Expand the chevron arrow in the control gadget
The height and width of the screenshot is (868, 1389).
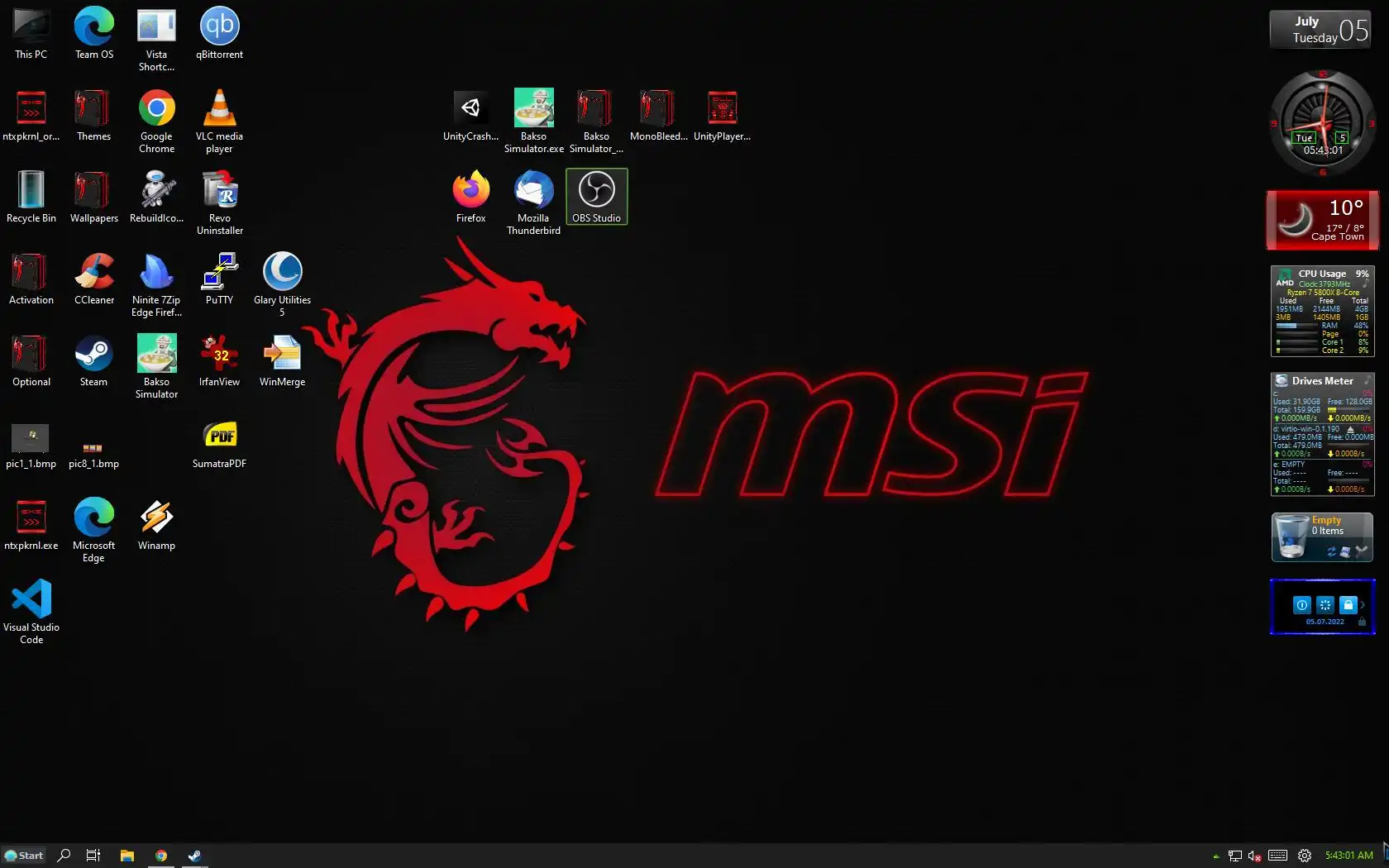point(1363,605)
